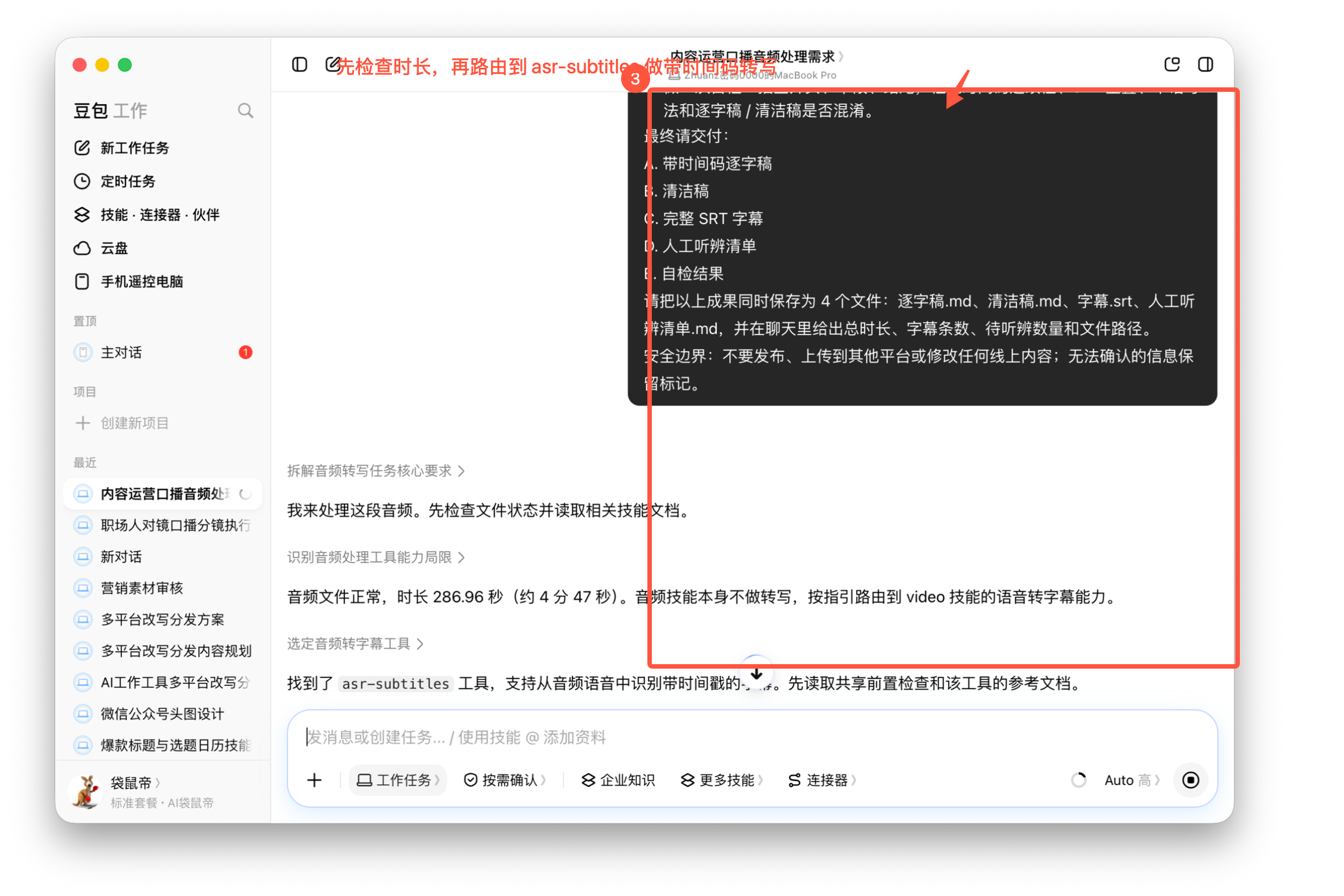The height and width of the screenshot is (896, 1344).
Task: Open the 袋鼠帝 account menu
Action: click(x=136, y=782)
